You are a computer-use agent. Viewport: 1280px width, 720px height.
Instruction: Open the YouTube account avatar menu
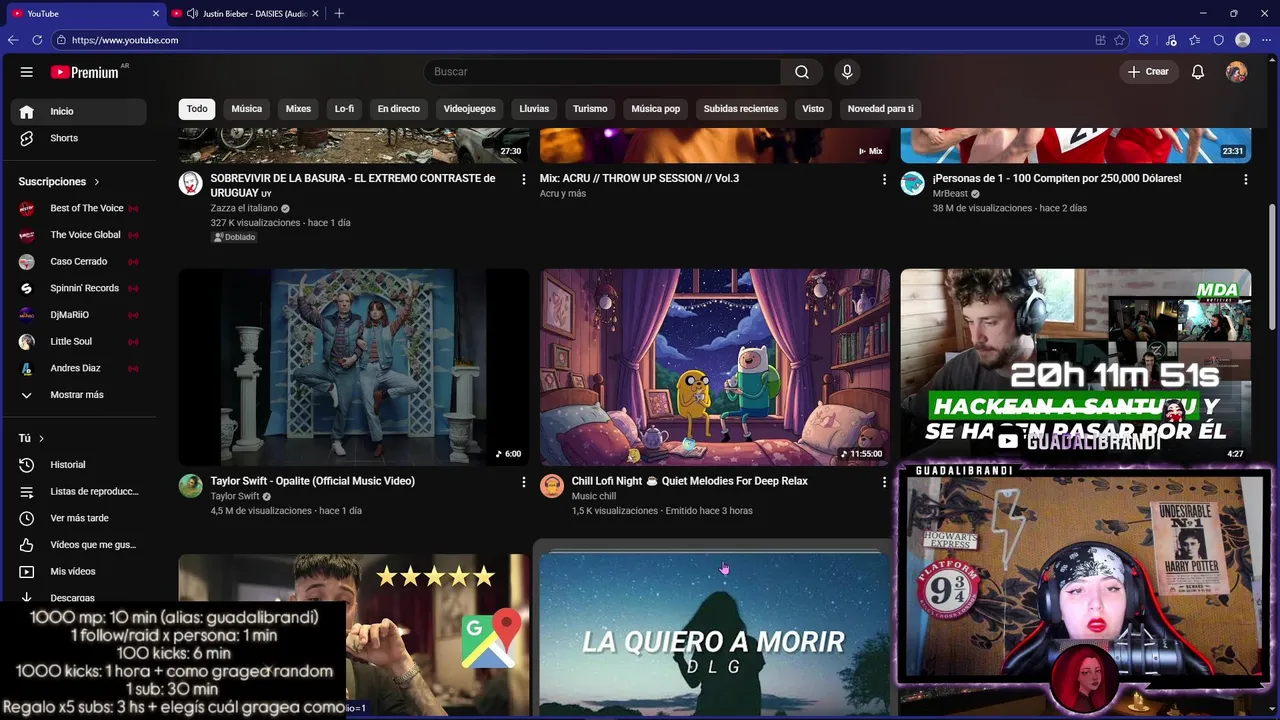tap(1237, 72)
